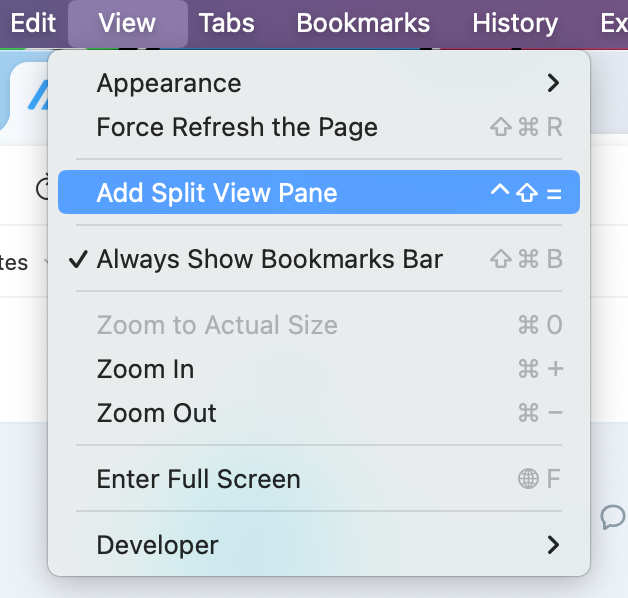
Task: Select Zoom Out menu item
Action: pyautogui.click(x=319, y=413)
